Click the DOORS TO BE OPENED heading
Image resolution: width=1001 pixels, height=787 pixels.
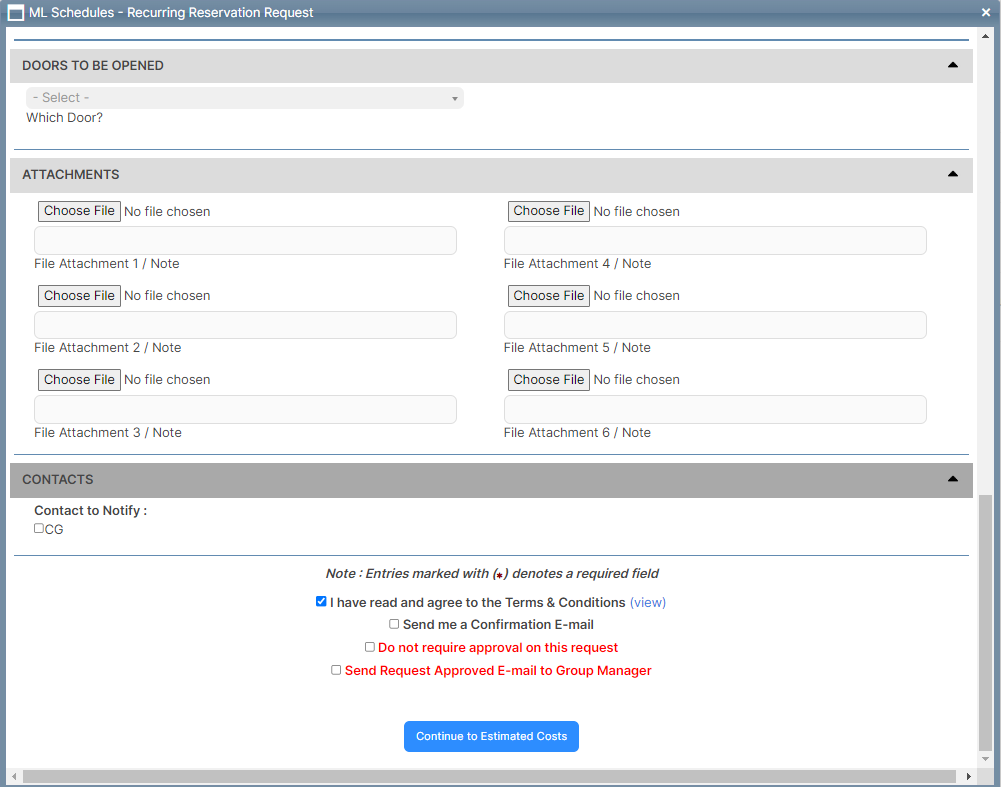coord(93,66)
